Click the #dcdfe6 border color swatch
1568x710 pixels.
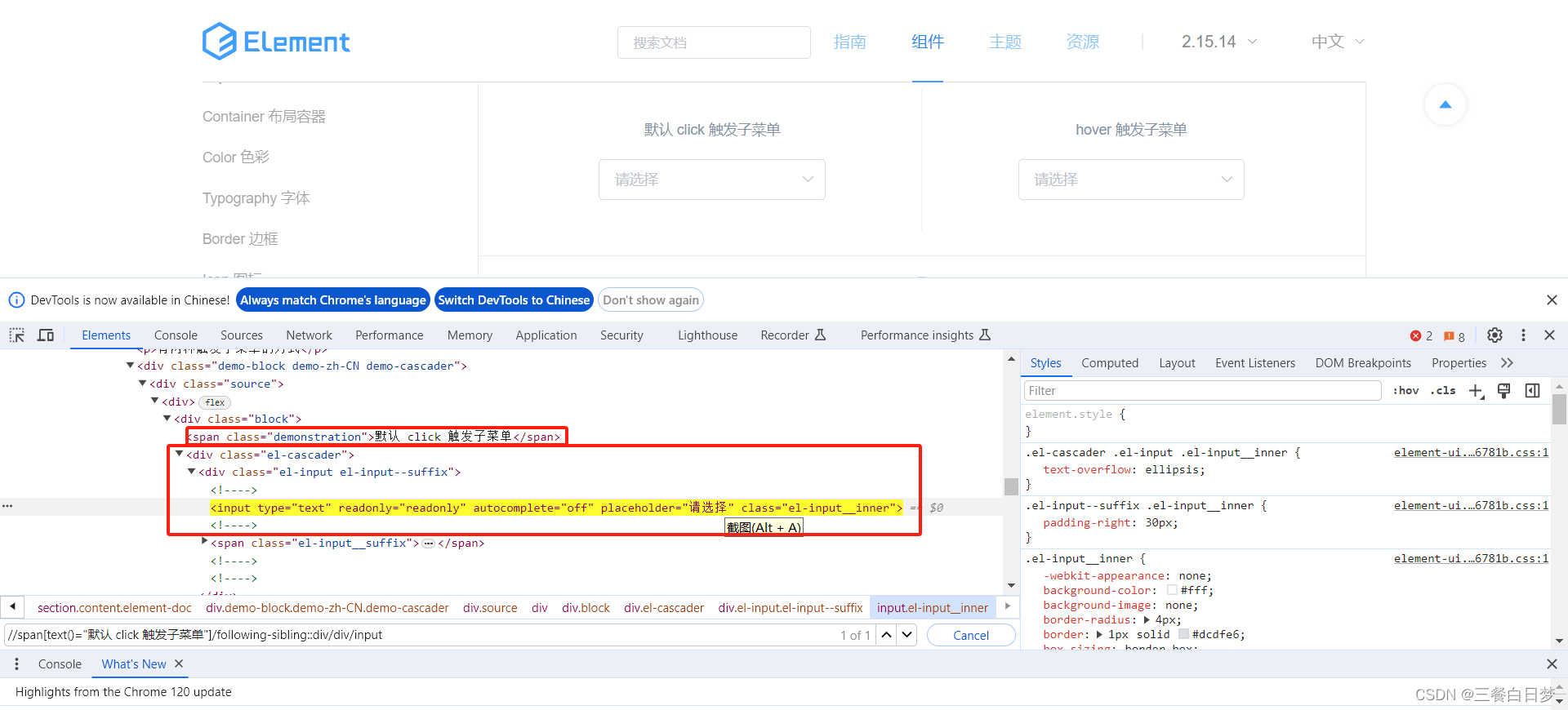[1183, 634]
